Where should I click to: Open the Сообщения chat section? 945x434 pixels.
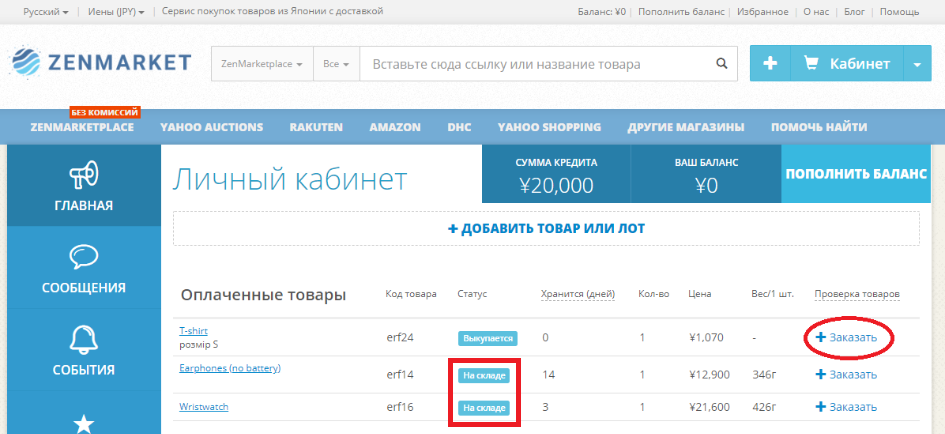tap(84, 268)
